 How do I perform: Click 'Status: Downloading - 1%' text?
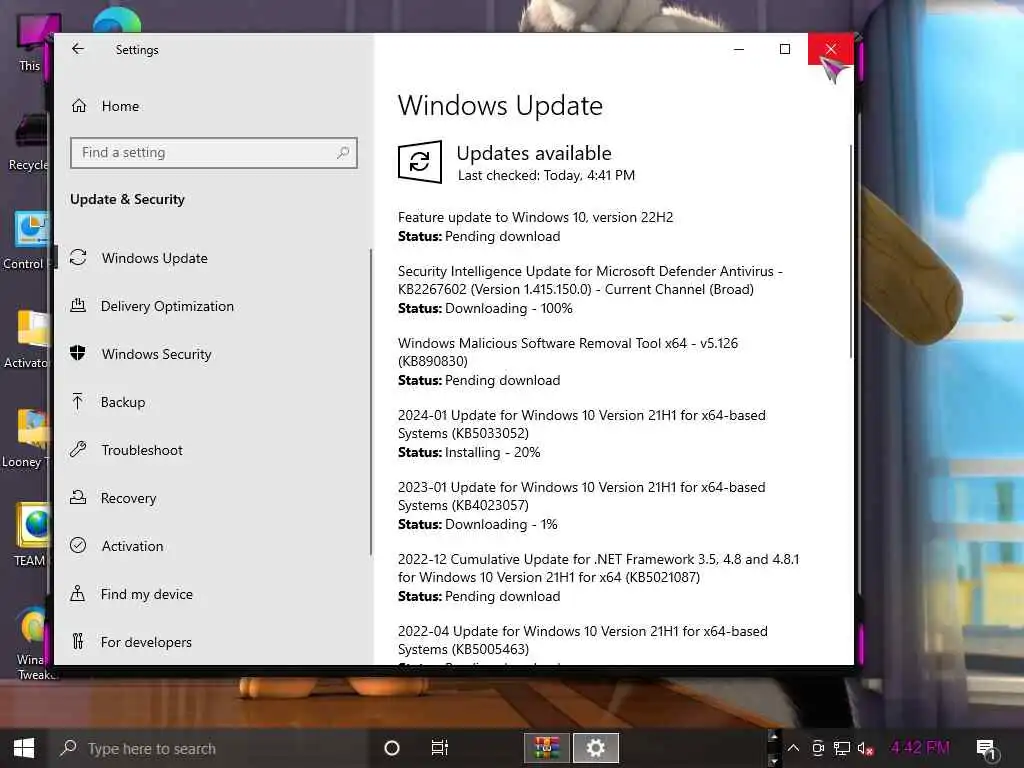[x=477, y=524]
